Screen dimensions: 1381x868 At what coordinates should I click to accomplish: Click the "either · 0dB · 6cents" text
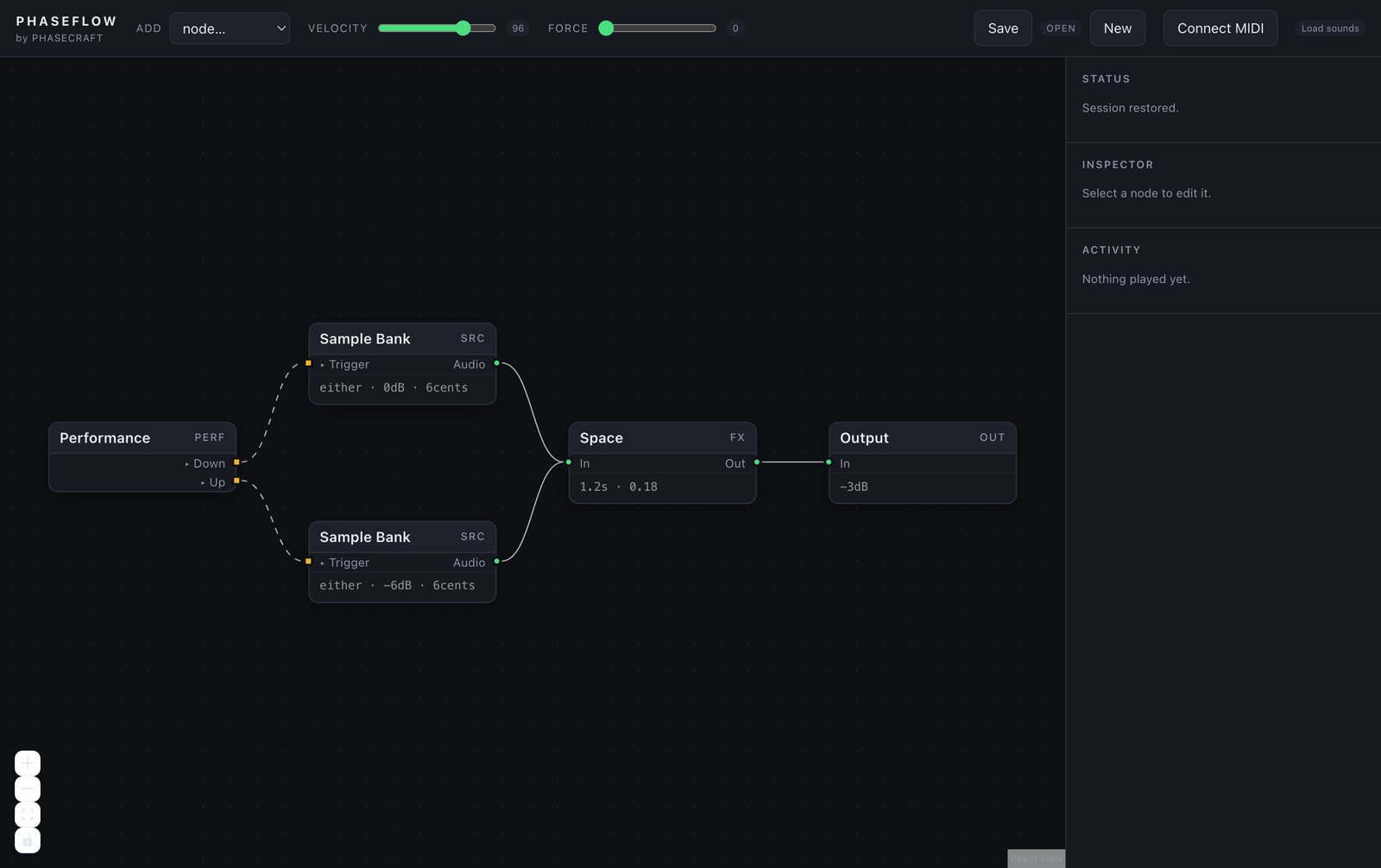394,387
